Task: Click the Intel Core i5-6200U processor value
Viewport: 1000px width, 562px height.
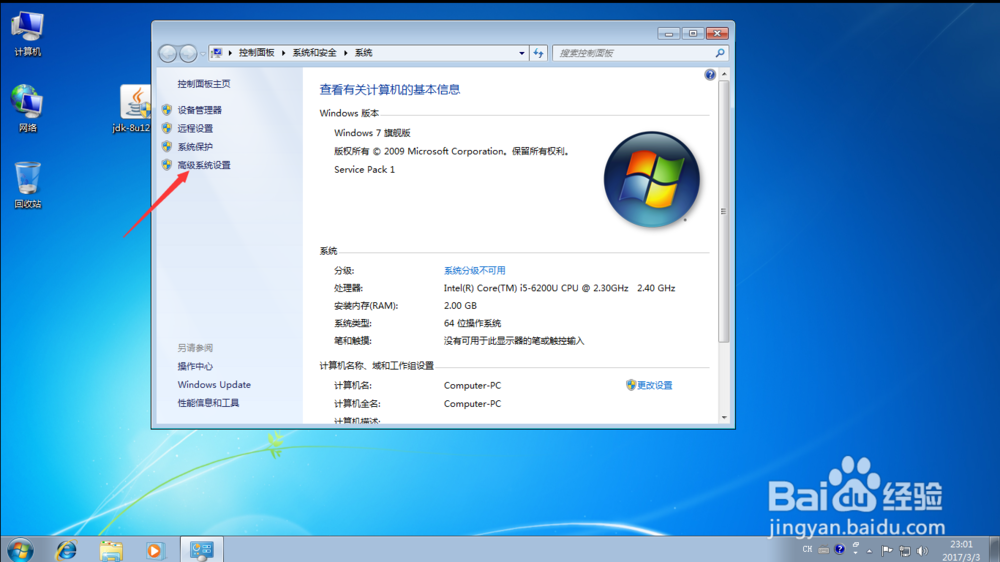Action: [x=559, y=288]
